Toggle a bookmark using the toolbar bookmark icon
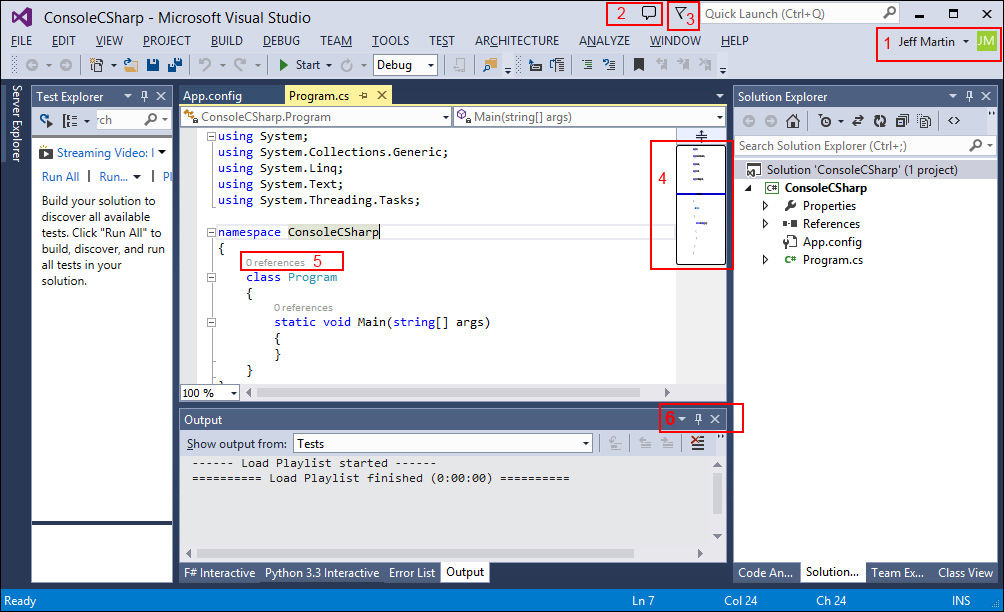 (x=638, y=65)
